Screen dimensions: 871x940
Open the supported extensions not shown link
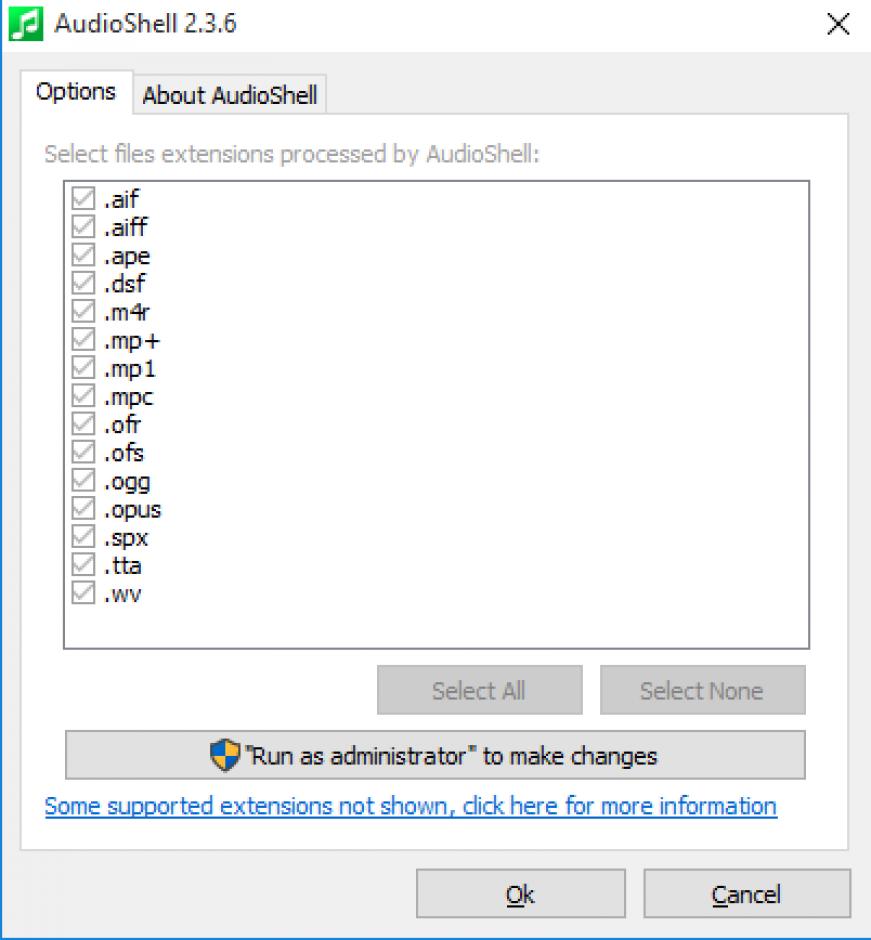(x=411, y=806)
